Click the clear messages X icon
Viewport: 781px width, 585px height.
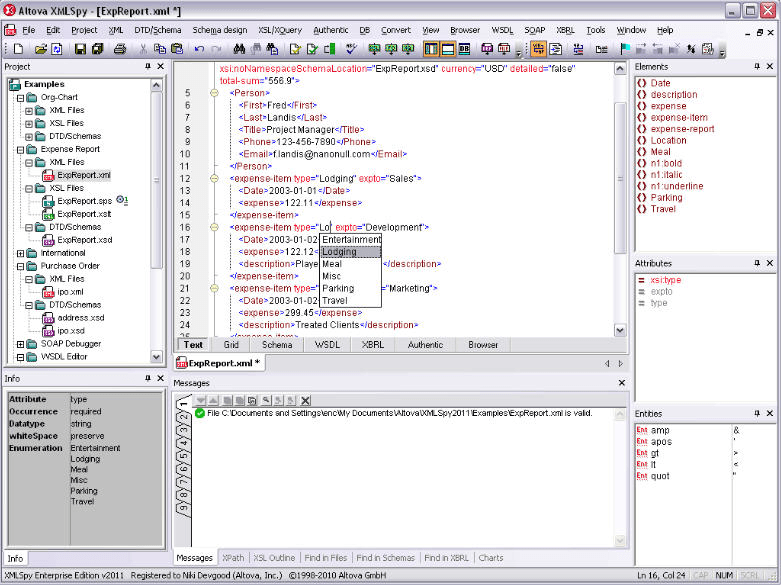[x=305, y=400]
